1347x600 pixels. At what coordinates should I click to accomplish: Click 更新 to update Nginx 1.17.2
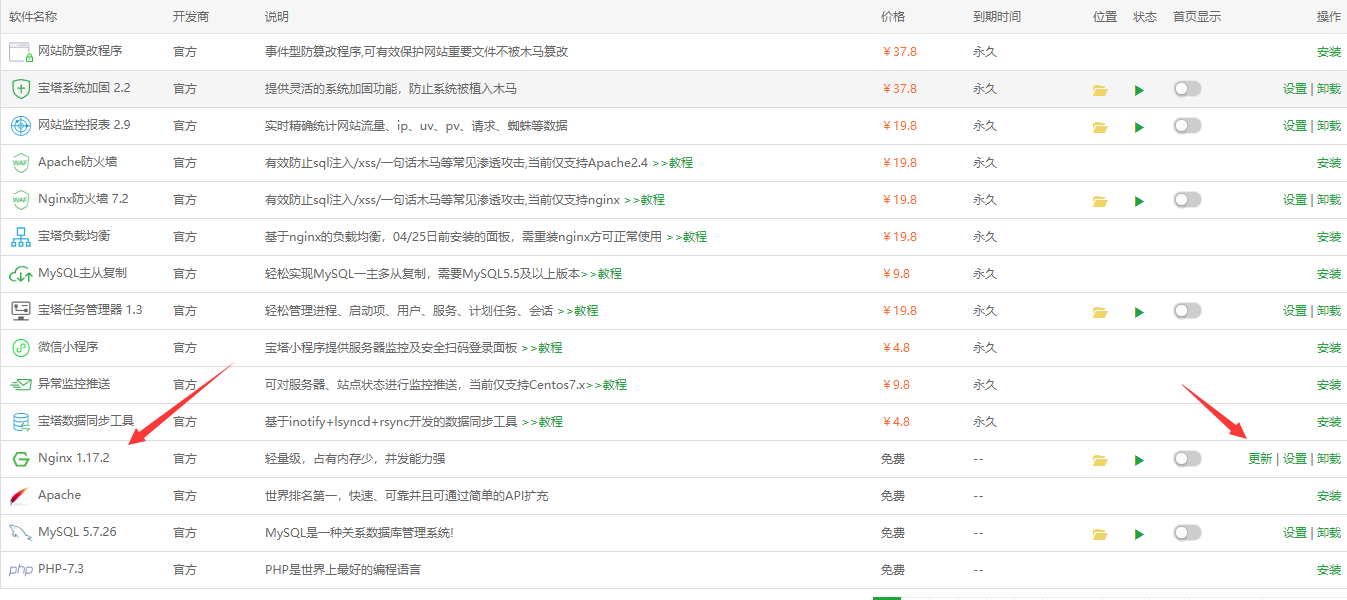pyautogui.click(x=1260, y=459)
